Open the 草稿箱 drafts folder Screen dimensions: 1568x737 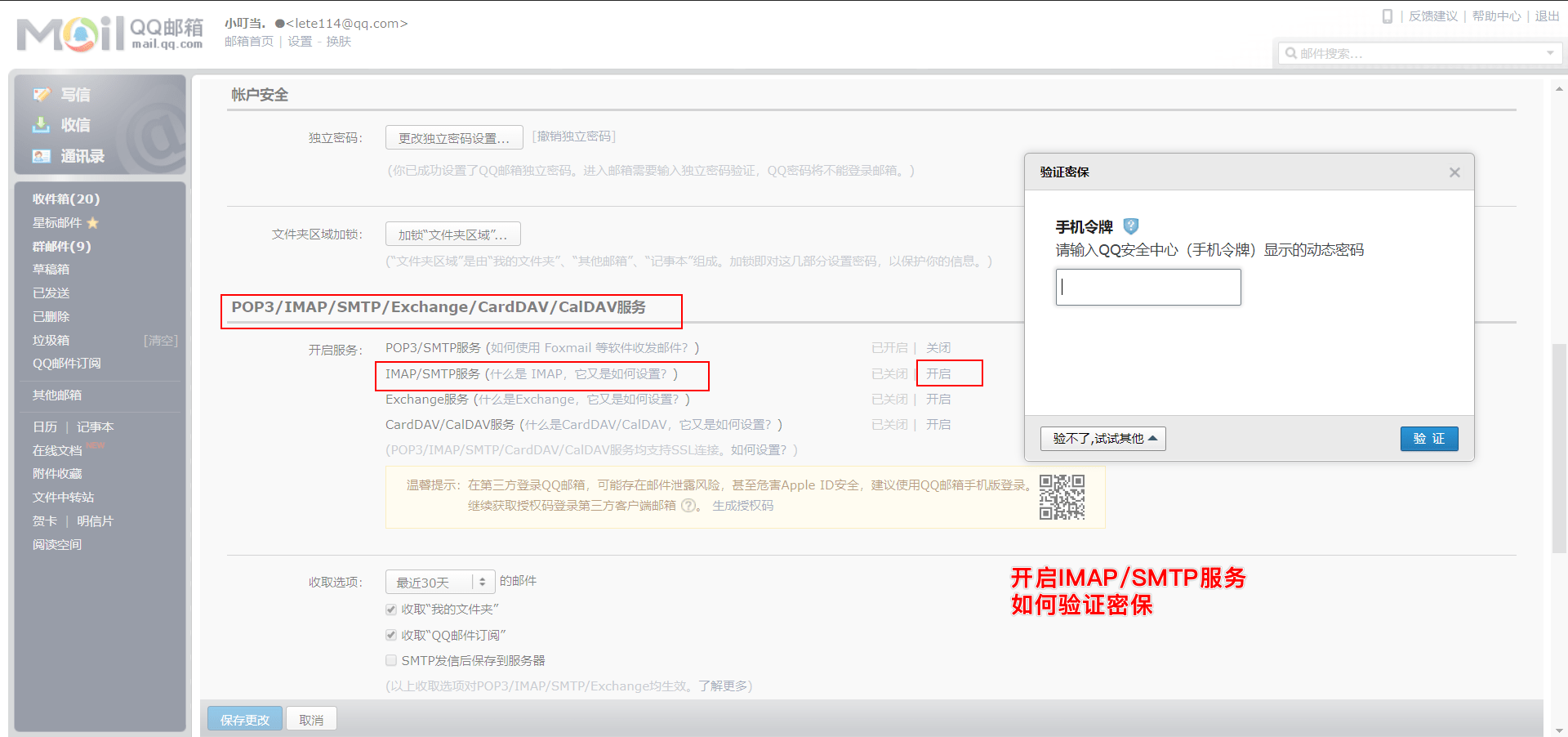[51, 270]
